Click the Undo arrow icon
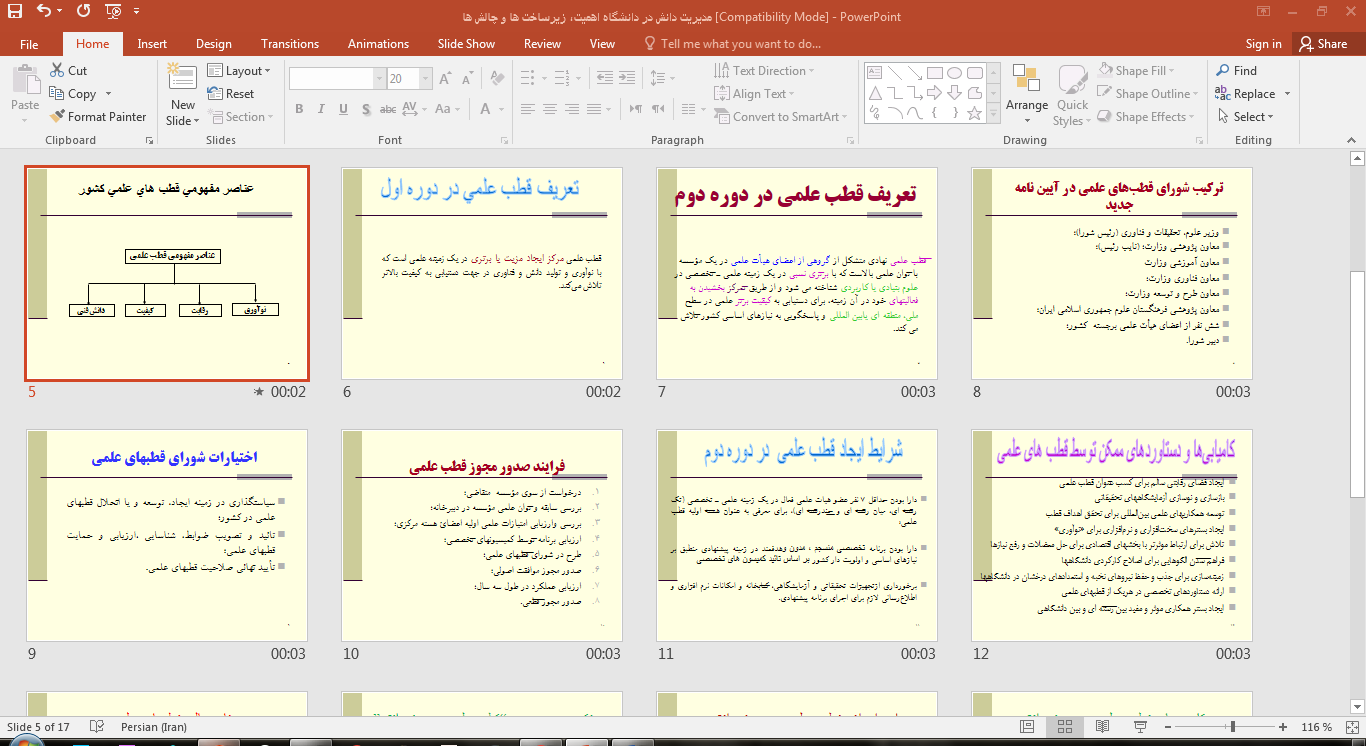1366x746 pixels. [x=44, y=13]
